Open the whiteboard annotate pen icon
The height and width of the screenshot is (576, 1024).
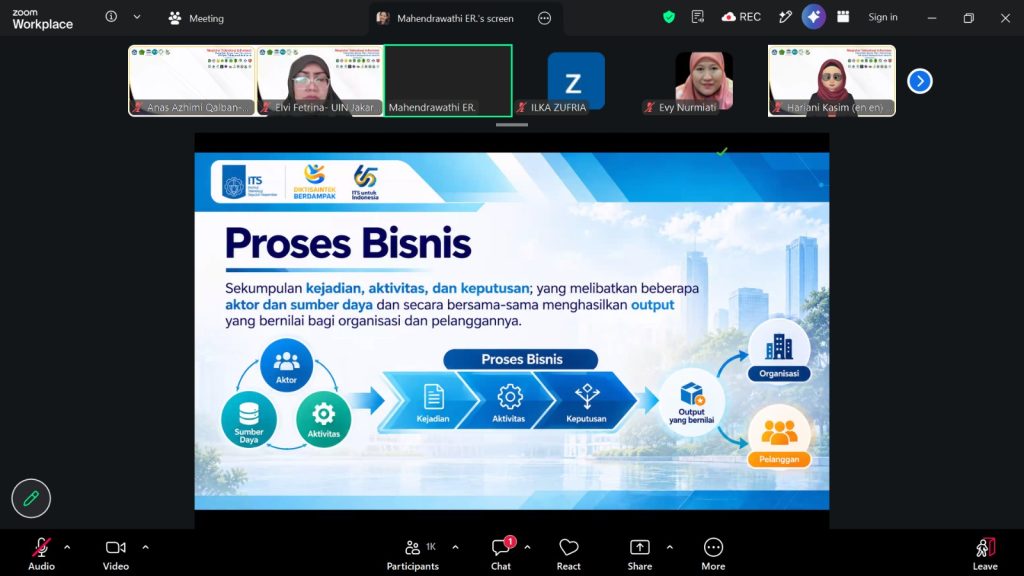point(785,18)
